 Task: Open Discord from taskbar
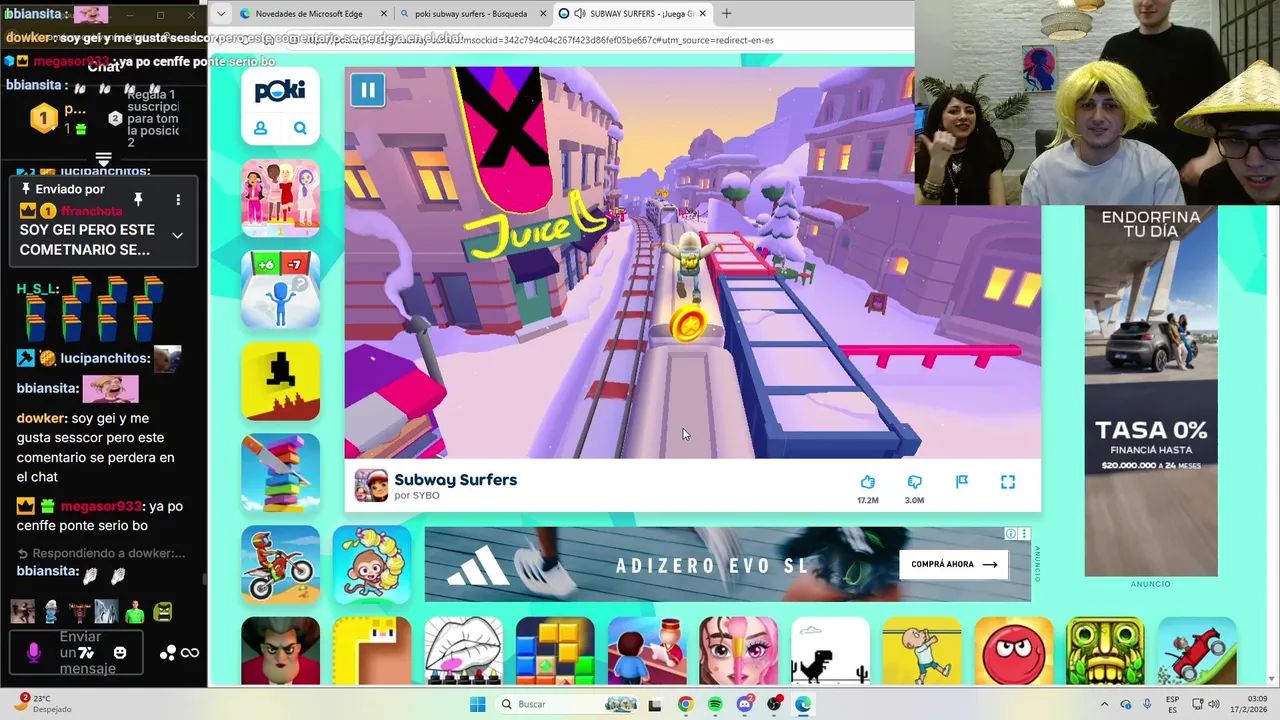coord(744,704)
